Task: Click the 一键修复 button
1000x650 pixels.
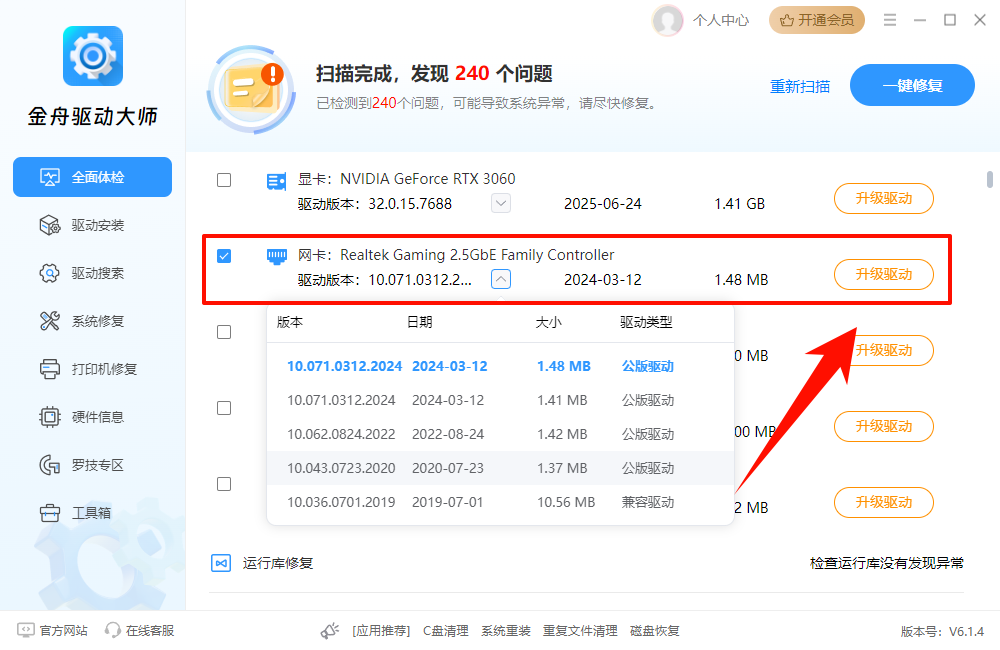Action: [x=912, y=85]
